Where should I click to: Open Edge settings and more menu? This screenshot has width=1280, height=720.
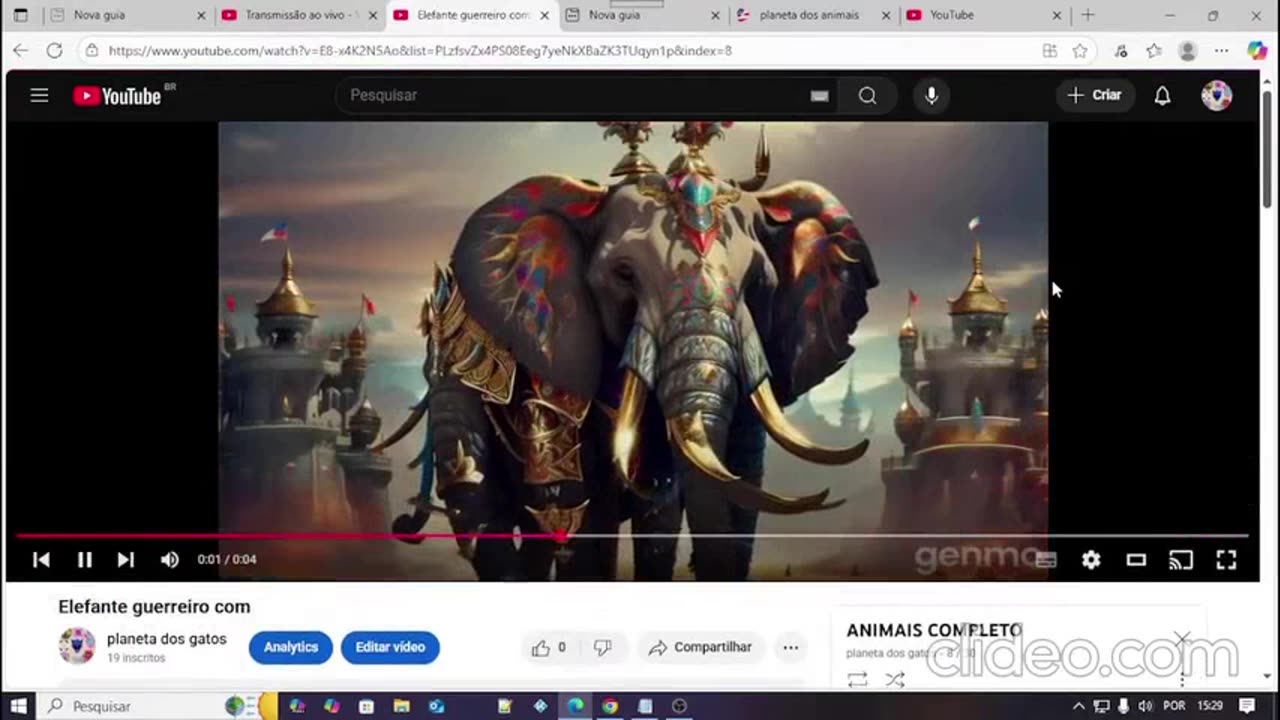click(1221, 50)
